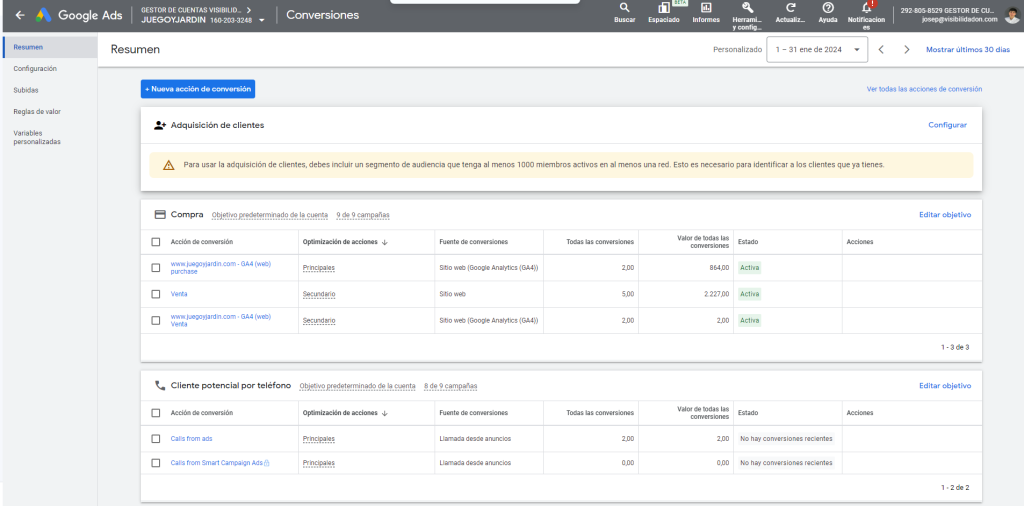This screenshot has width=1024, height=506.
Task: Select all rows in Compra table
Action: pos(155,242)
